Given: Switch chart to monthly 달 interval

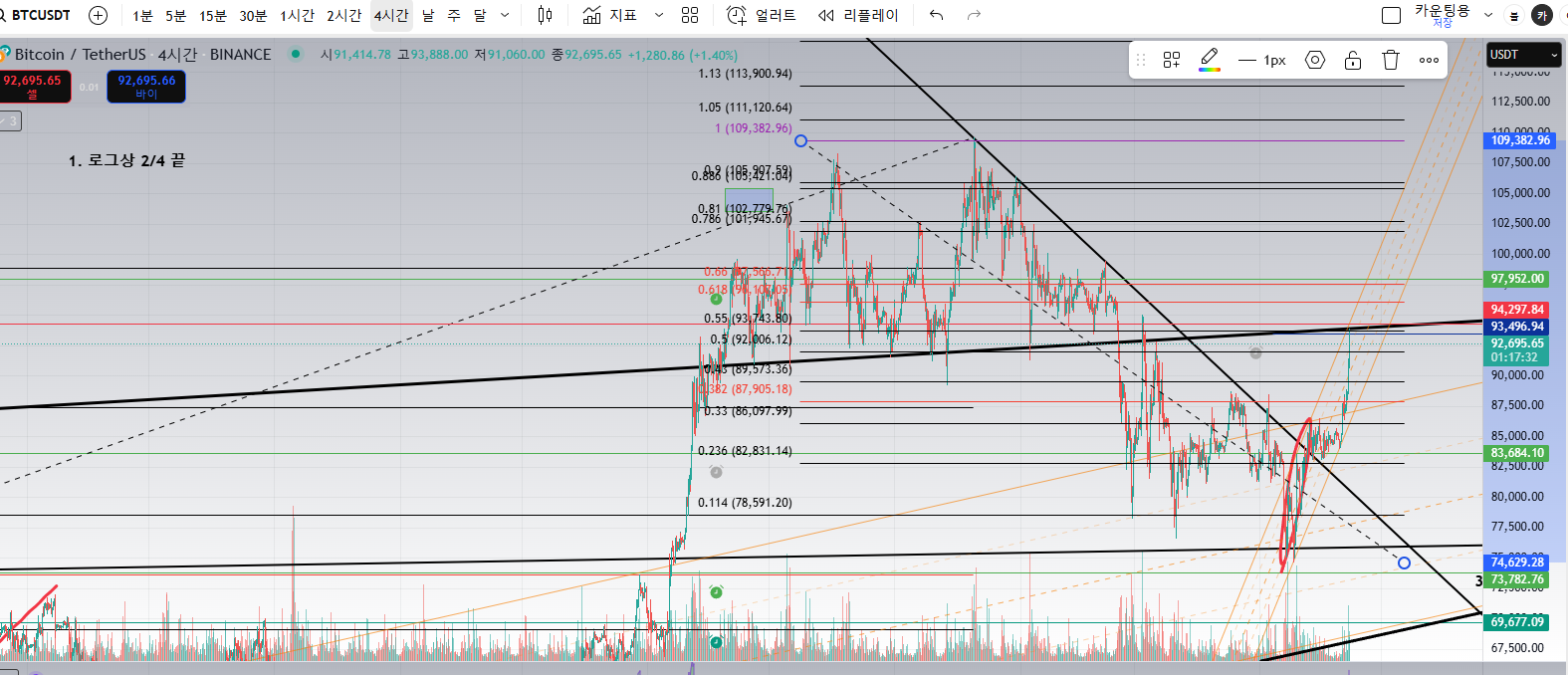Looking at the screenshot, I should tap(480, 15).
